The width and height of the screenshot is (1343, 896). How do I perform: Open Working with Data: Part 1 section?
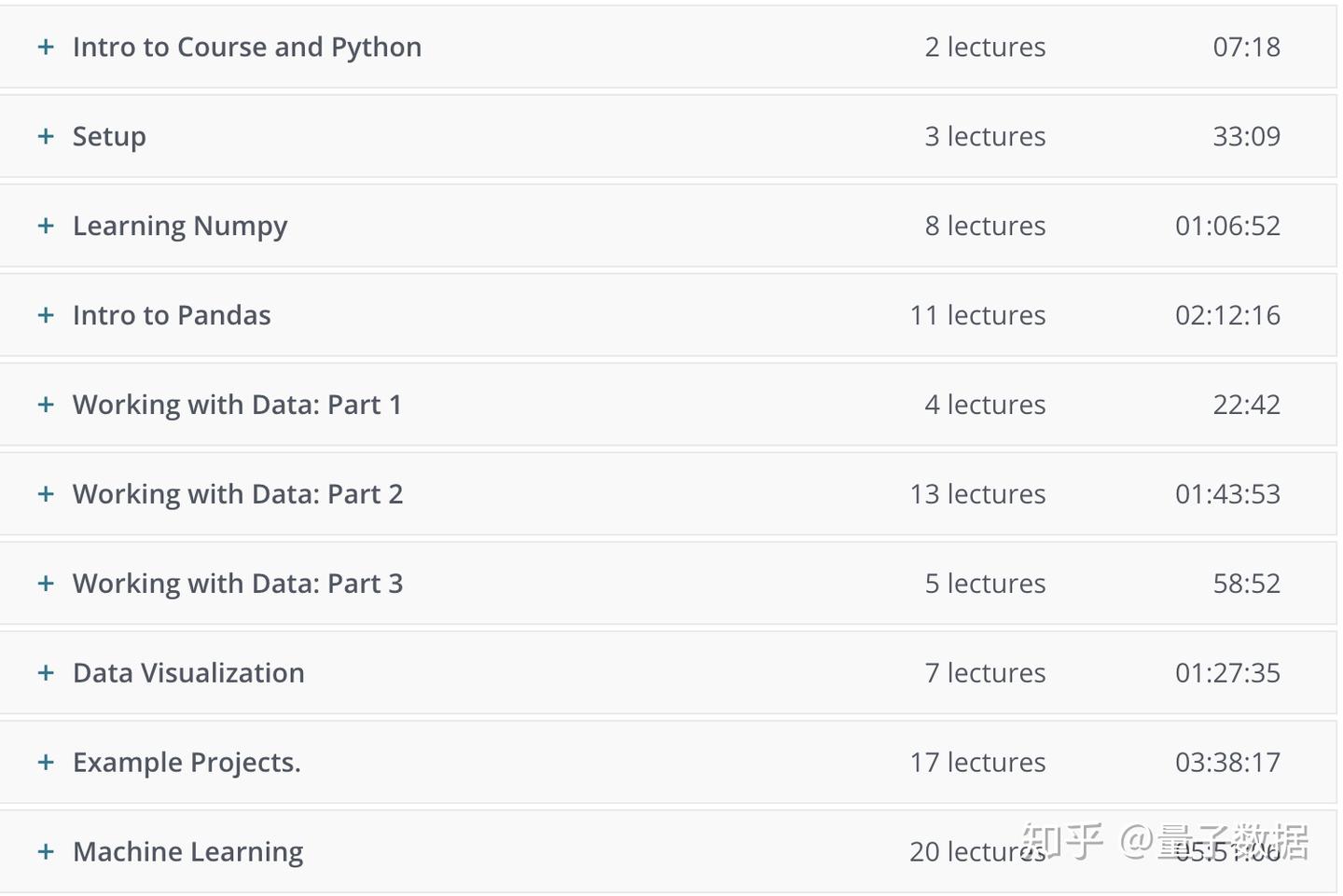click(x=46, y=405)
